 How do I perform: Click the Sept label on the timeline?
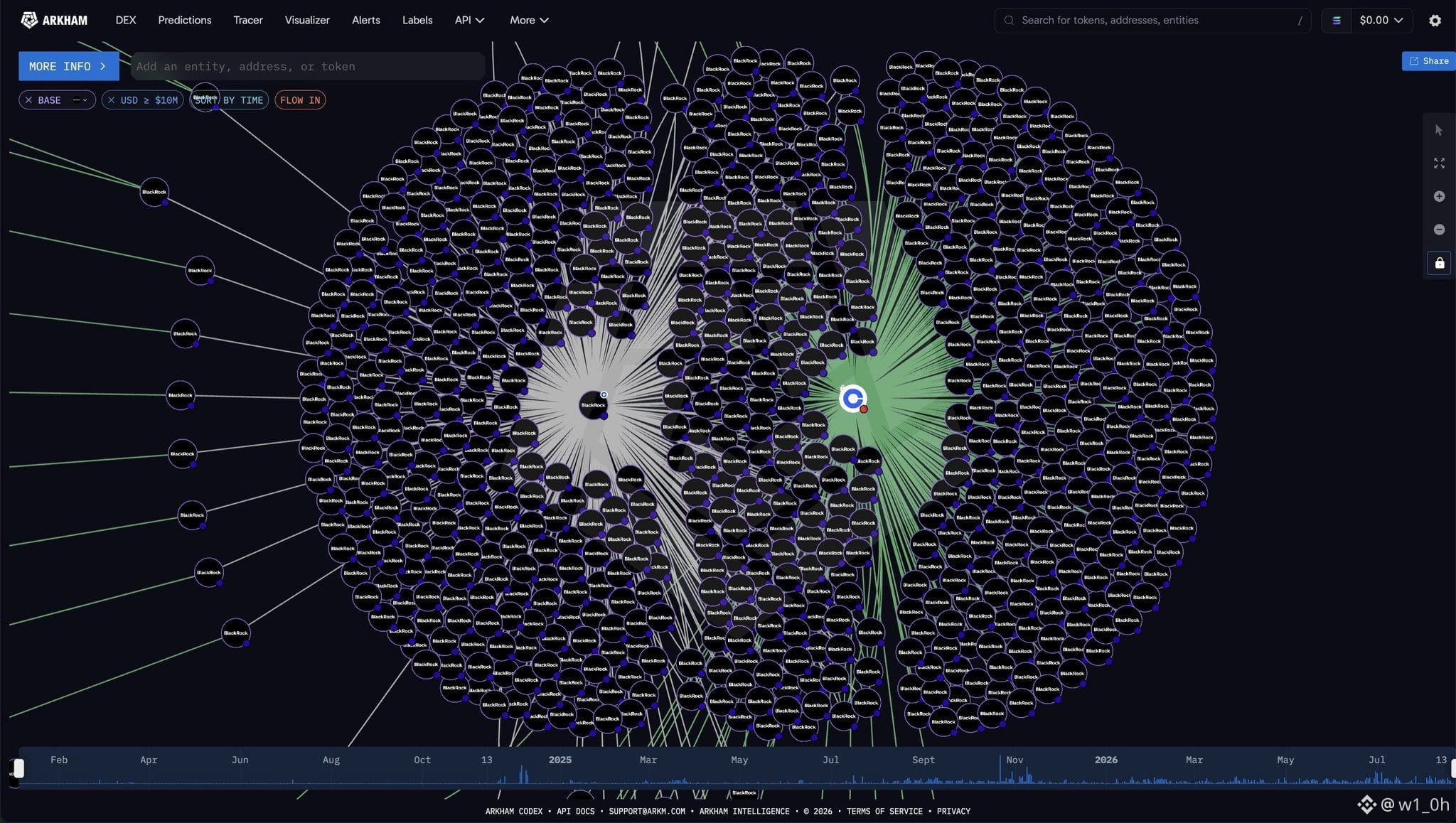coord(924,760)
